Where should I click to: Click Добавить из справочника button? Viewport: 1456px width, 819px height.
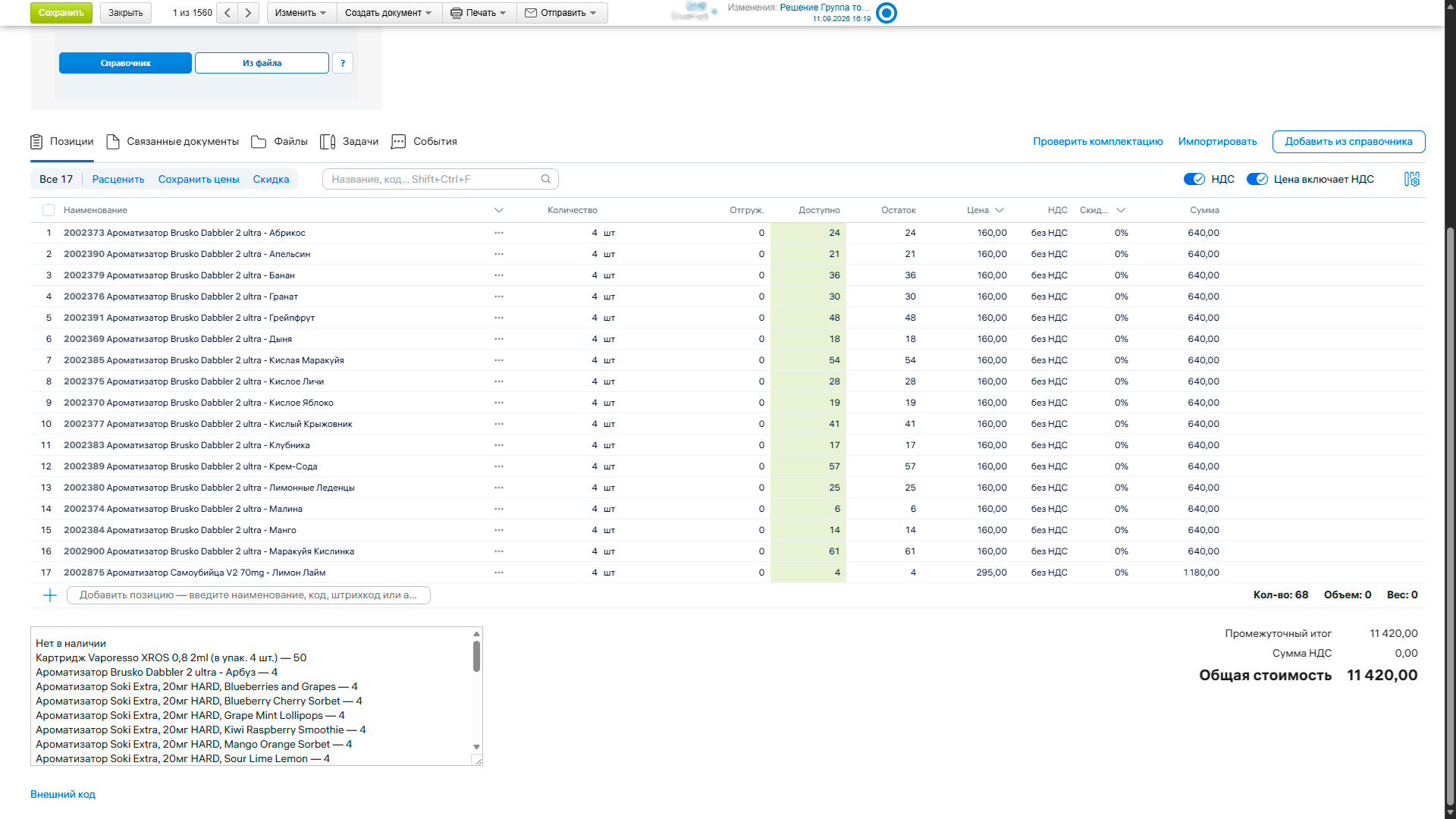(1348, 142)
